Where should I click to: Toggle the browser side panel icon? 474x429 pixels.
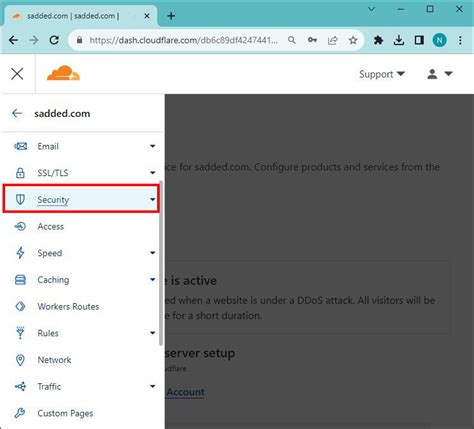tap(419, 40)
